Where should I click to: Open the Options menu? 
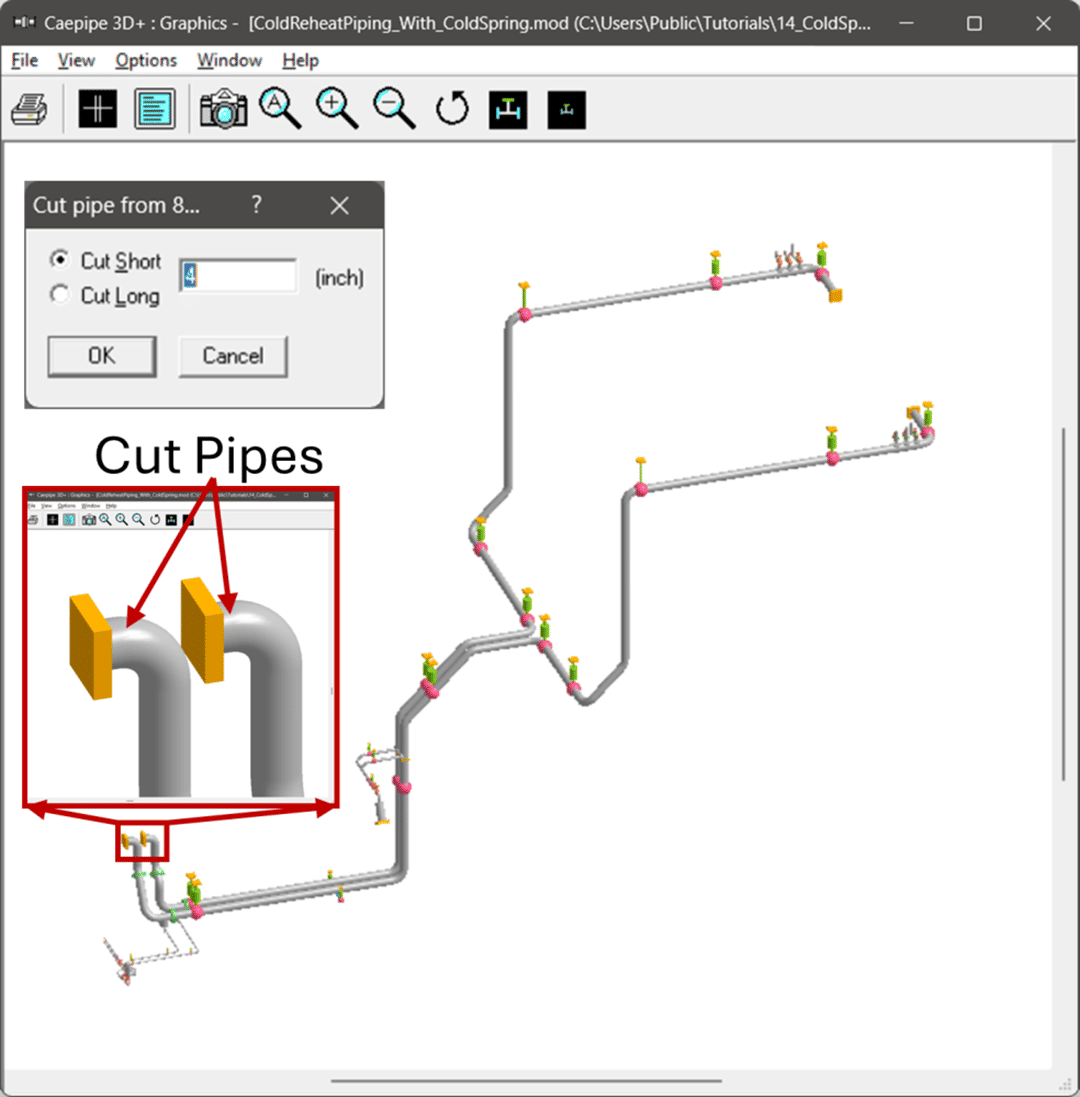145,61
